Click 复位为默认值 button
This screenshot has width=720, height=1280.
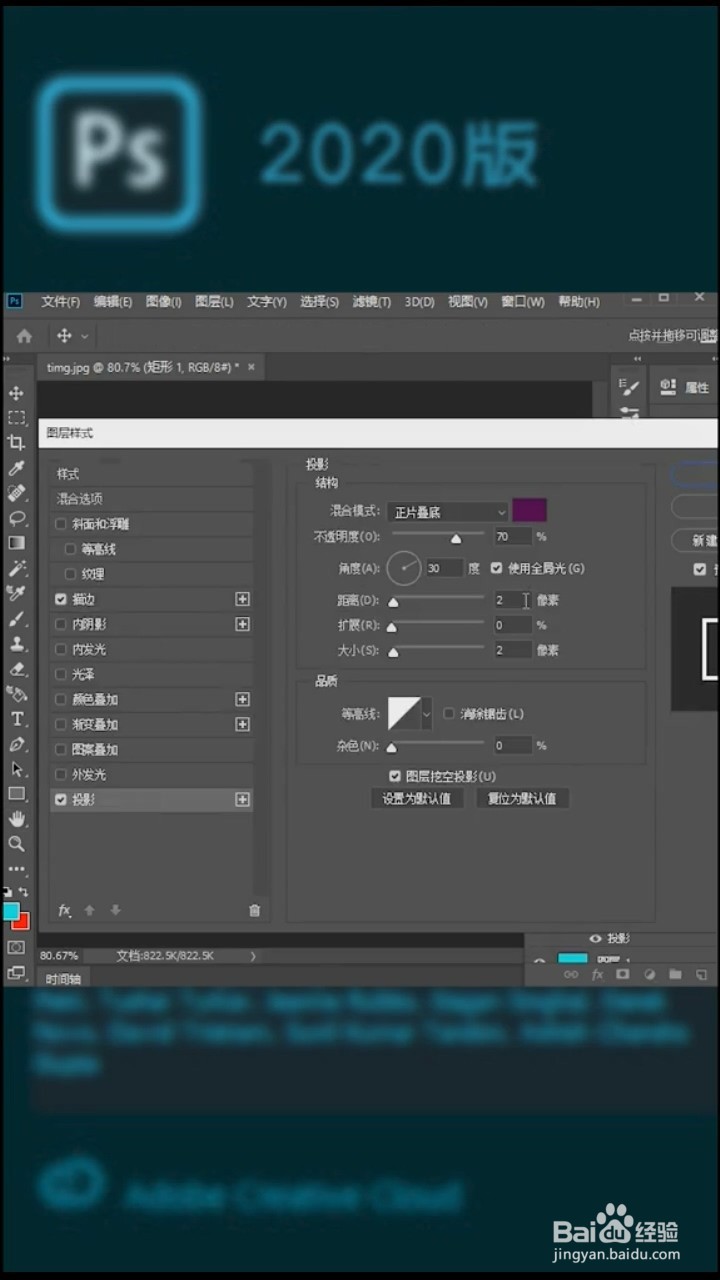click(522, 799)
